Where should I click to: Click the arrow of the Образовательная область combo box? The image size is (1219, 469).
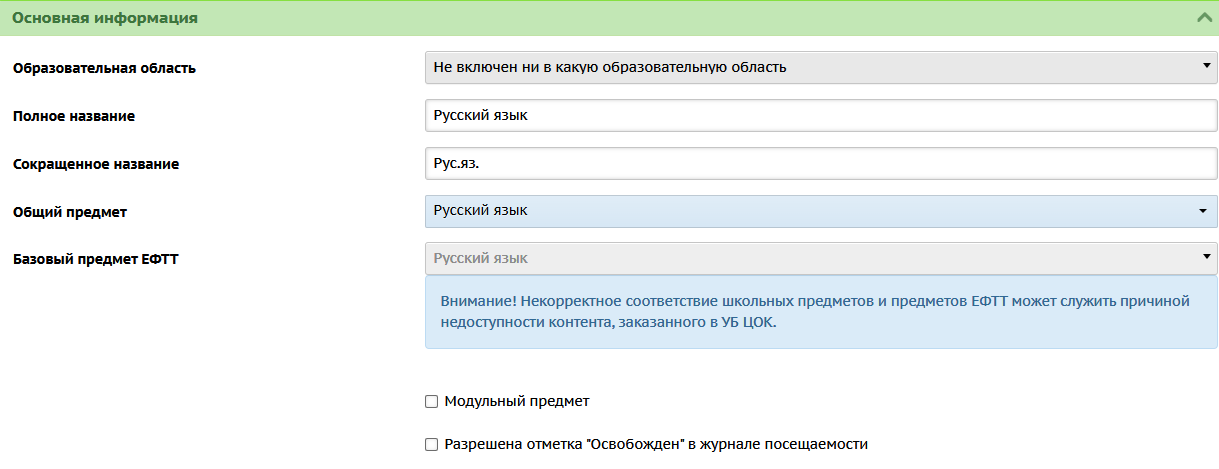(1206, 67)
